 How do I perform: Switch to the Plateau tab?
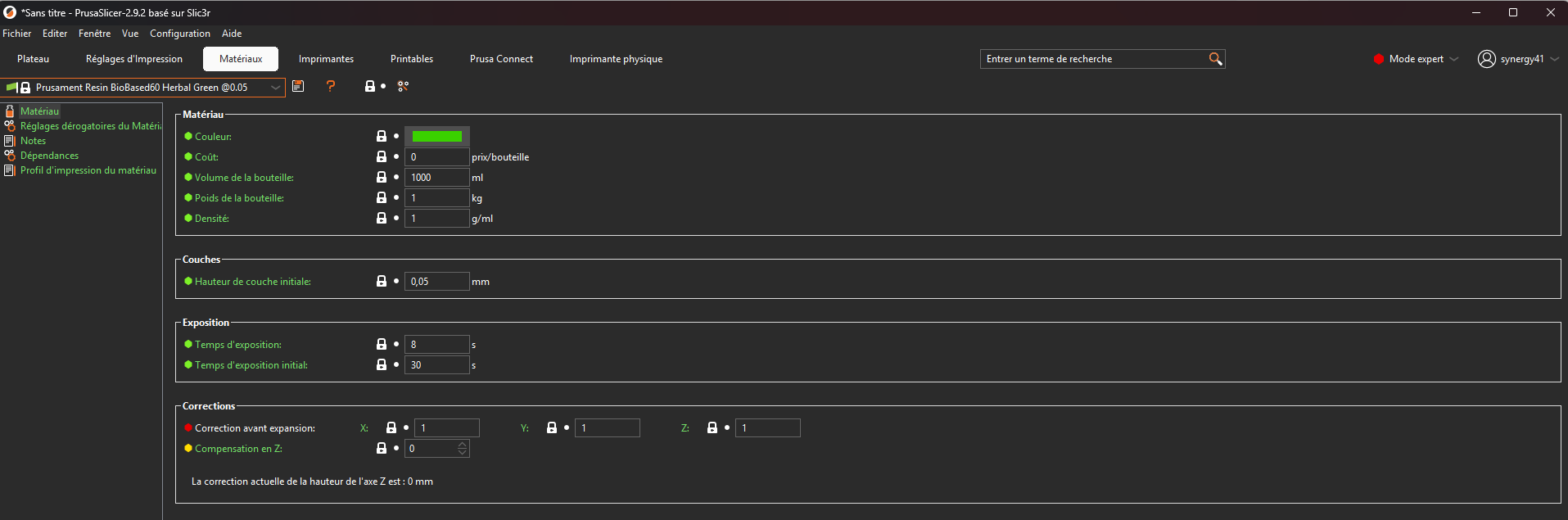tap(33, 59)
